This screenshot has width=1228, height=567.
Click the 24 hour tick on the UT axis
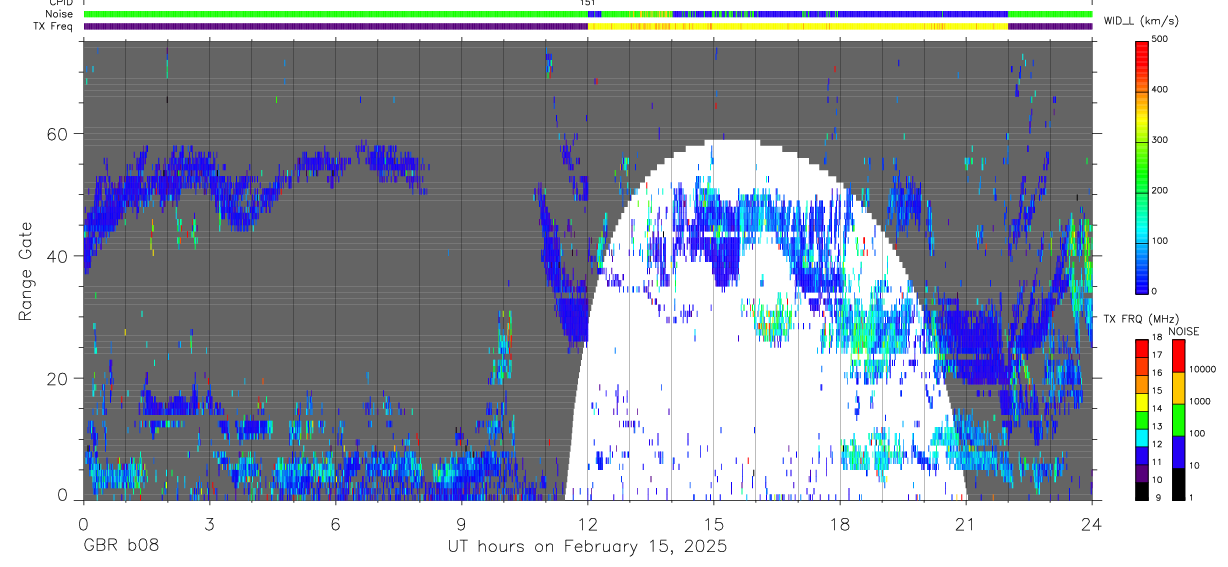(x=1092, y=522)
